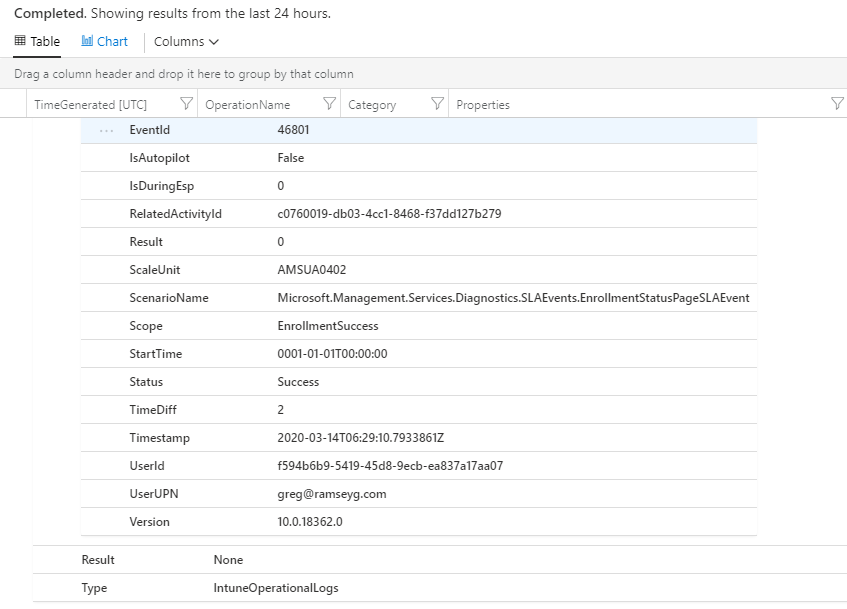This screenshot has width=847, height=609.
Task: Click the filter icon on TimeGenerated column
Action: click(186, 104)
